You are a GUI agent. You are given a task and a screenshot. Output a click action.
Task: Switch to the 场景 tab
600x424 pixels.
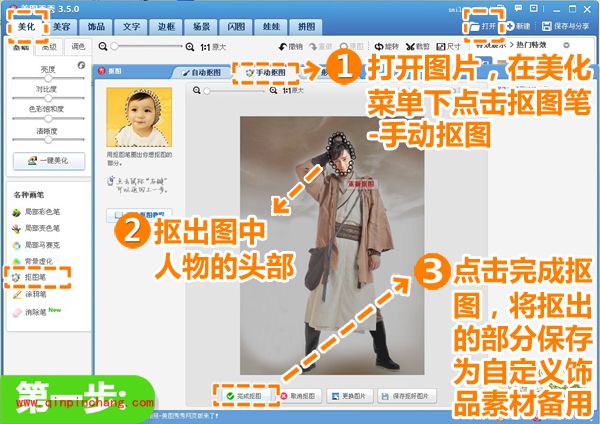201,27
